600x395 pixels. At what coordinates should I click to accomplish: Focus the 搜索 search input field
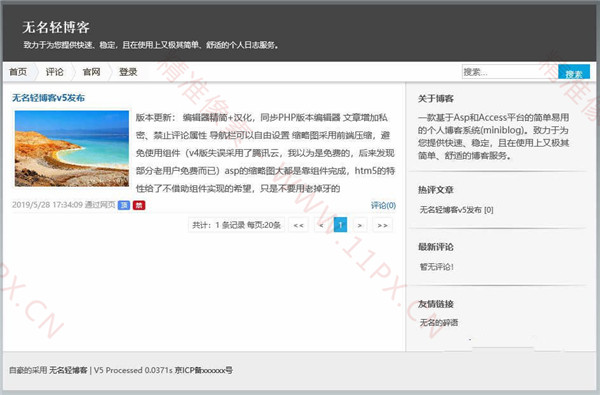coord(510,72)
